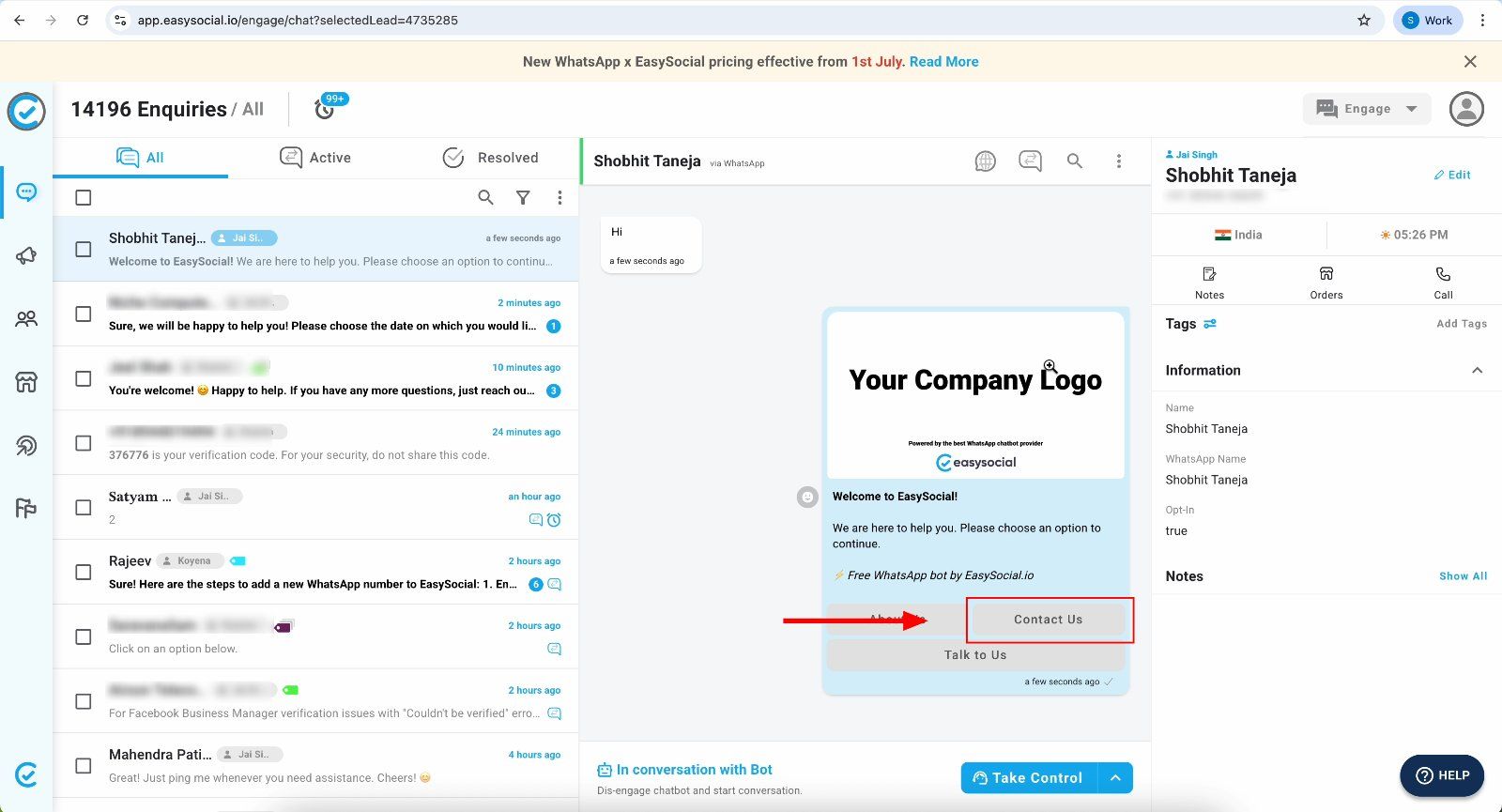The width and height of the screenshot is (1502, 812).
Task: Click Show All notes
Action: point(1463,576)
